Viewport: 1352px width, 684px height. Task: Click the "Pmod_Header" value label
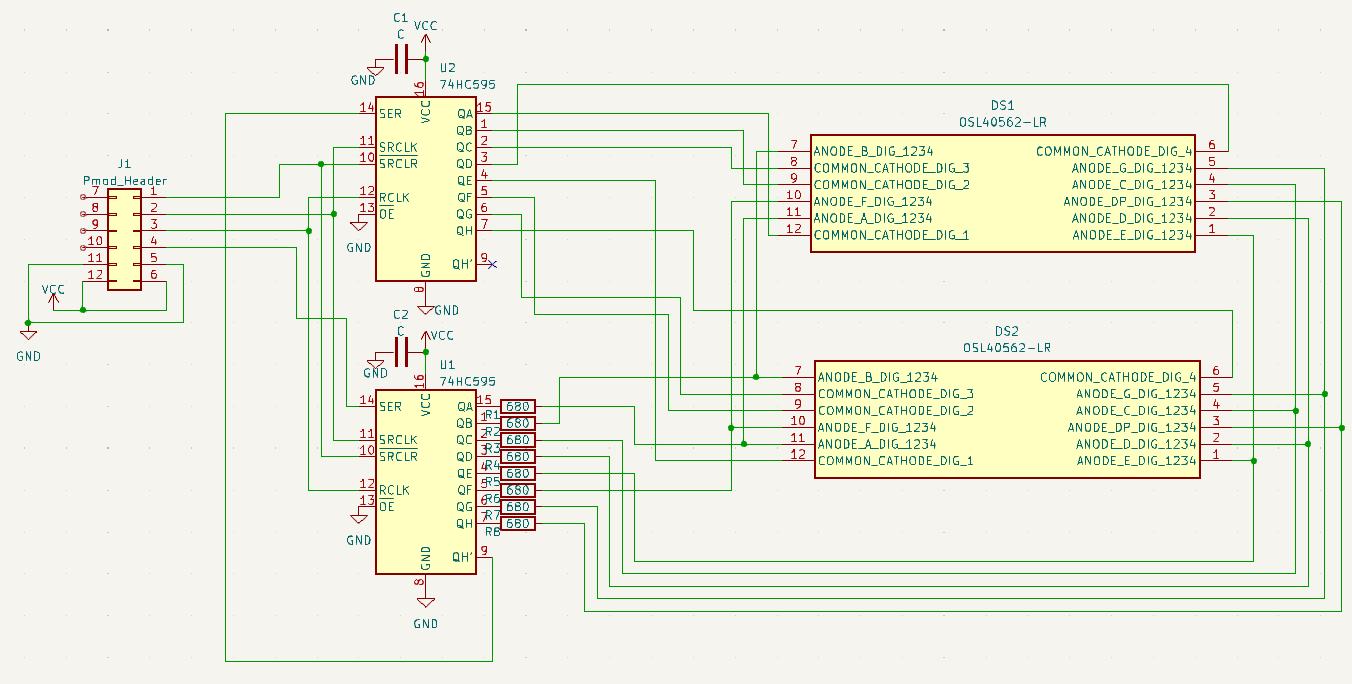[x=124, y=181]
